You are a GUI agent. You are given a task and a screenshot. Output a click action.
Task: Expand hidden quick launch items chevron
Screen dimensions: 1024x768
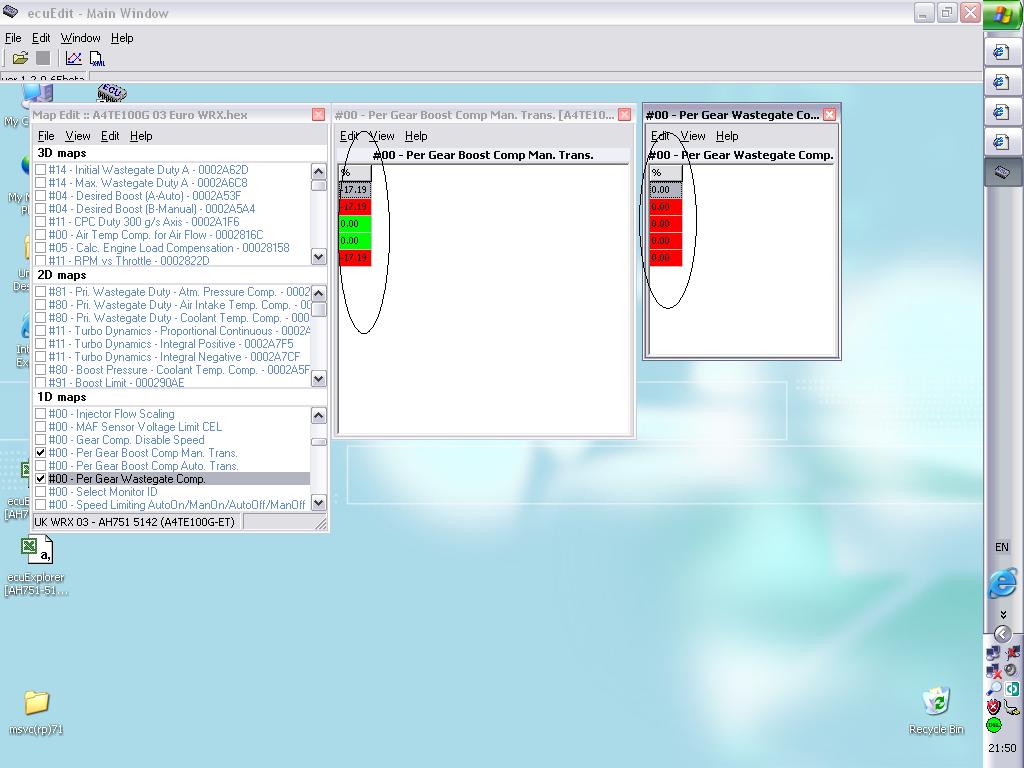coord(1003,615)
